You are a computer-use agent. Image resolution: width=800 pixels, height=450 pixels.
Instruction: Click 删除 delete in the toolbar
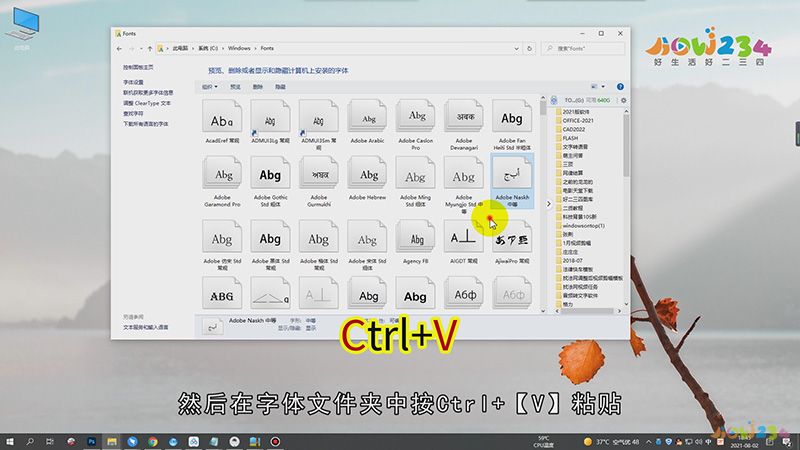(258, 87)
